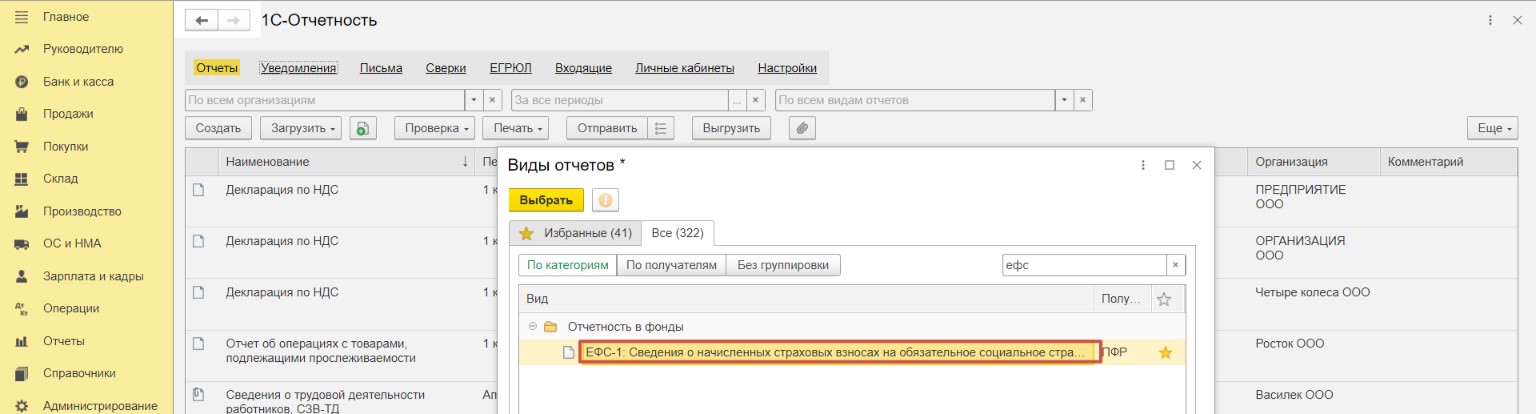
Task: Click the attachment paperclip icon in toolbar
Action: click(802, 128)
